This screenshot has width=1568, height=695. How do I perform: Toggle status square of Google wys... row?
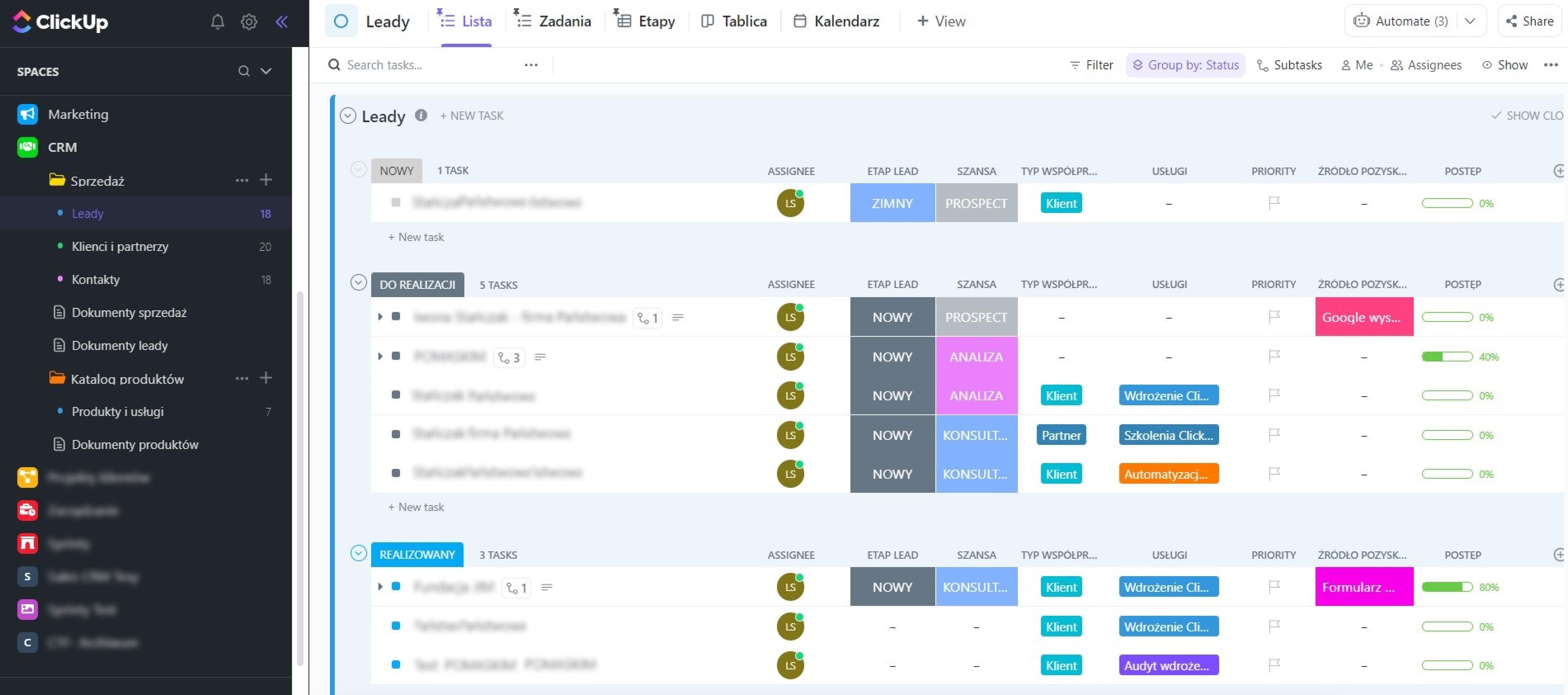[396, 316]
